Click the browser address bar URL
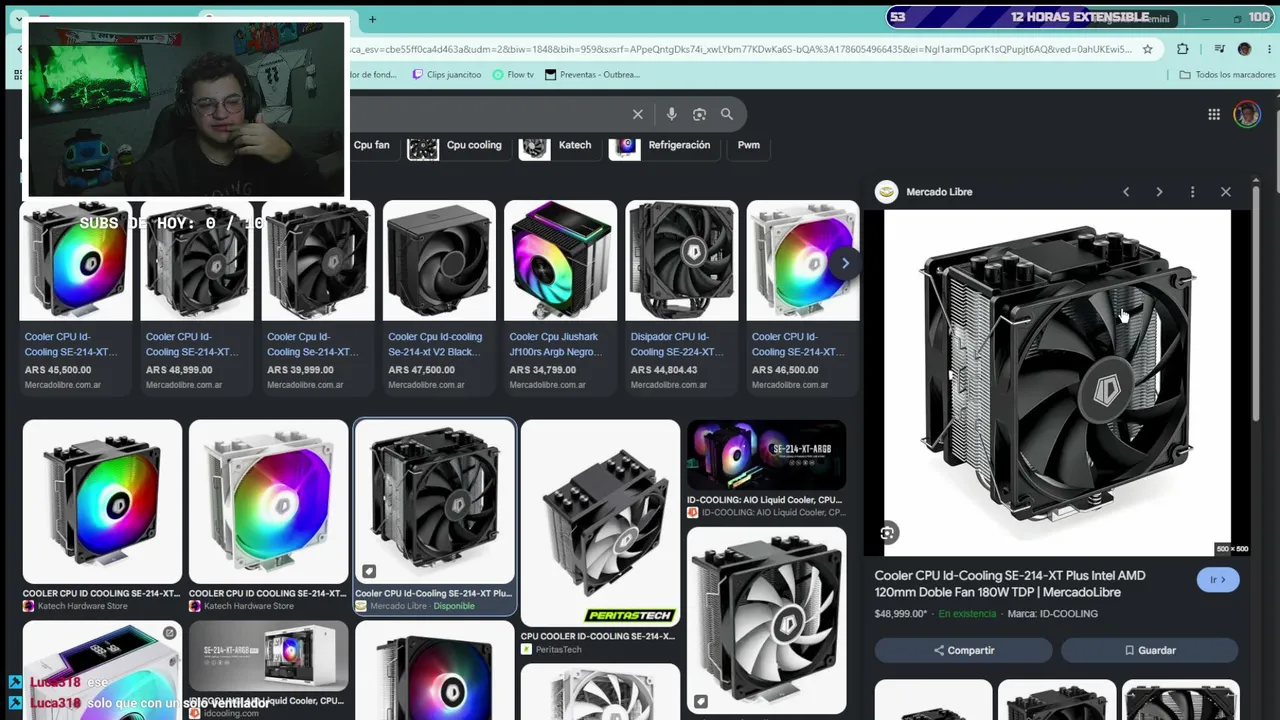 740,49
